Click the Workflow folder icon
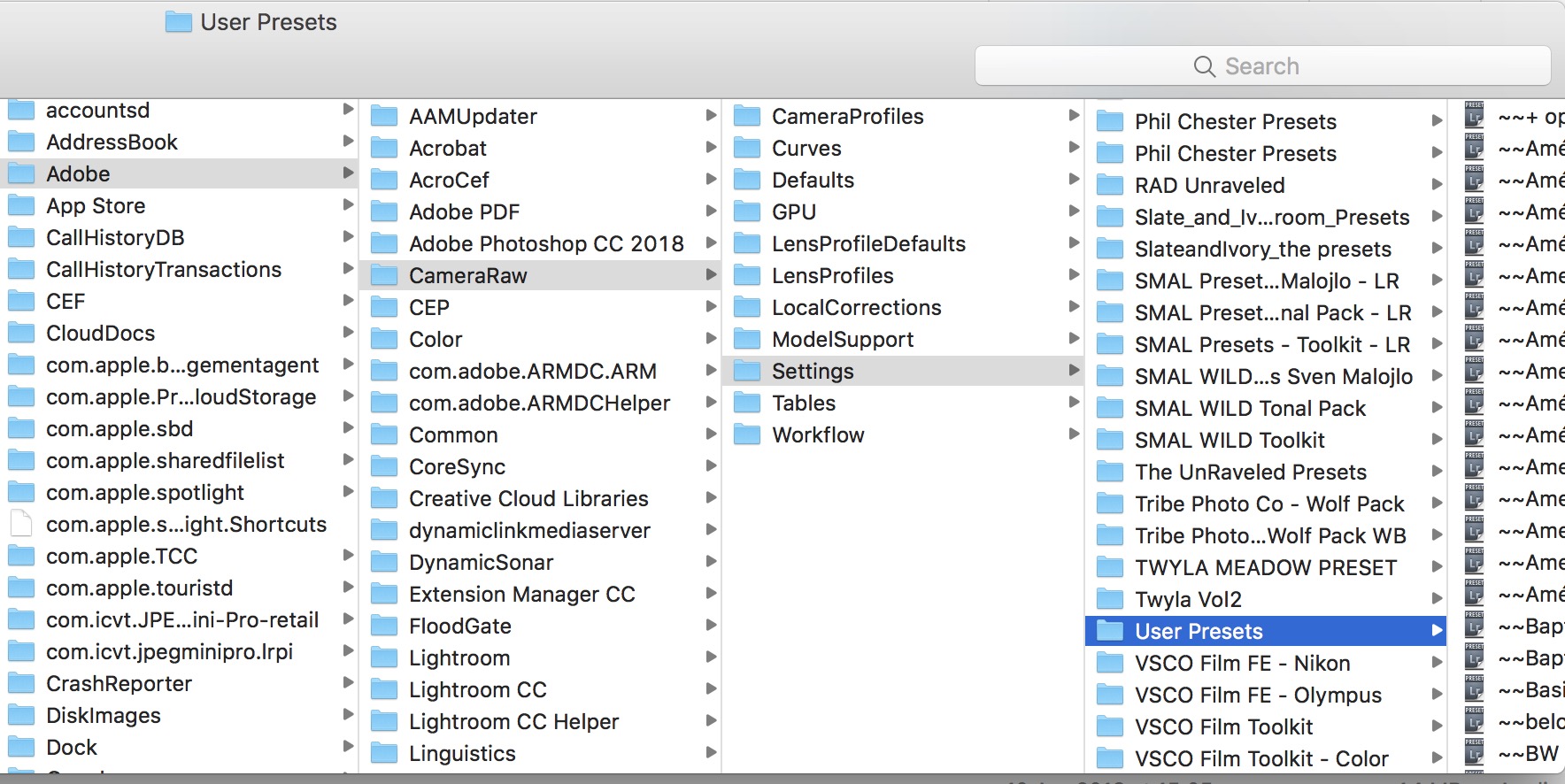This screenshot has width=1565, height=784. coord(747,434)
